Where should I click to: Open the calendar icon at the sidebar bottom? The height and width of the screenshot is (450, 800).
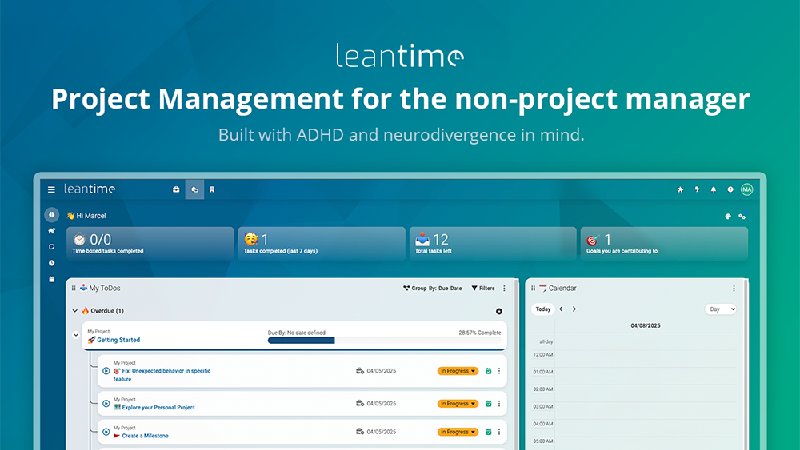pyautogui.click(x=52, y=279)
